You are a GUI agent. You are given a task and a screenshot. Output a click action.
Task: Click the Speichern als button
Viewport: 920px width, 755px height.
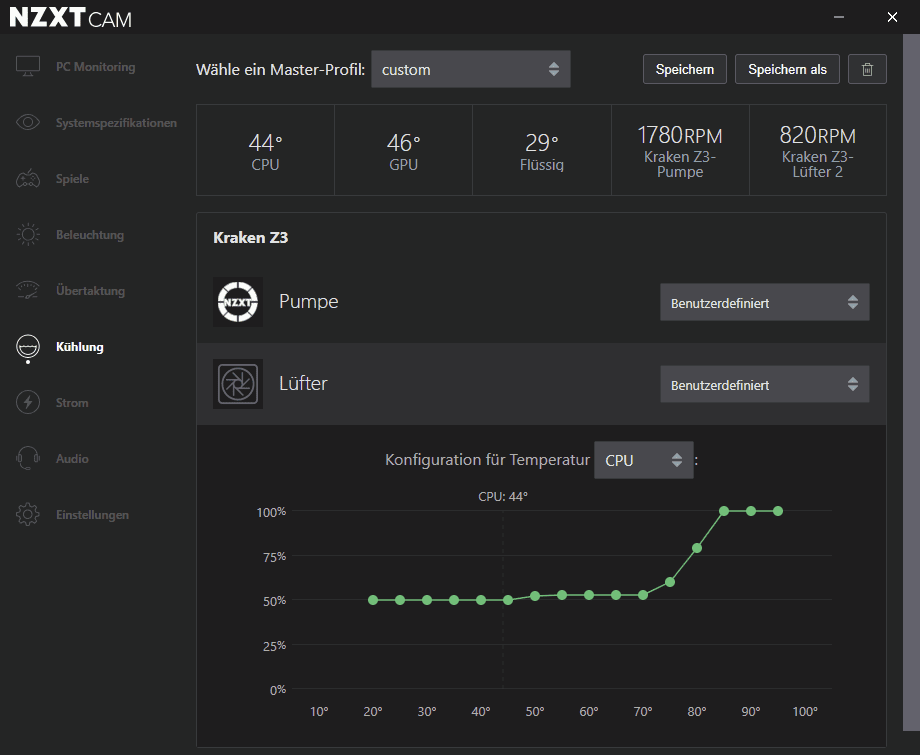pos(787,69)
